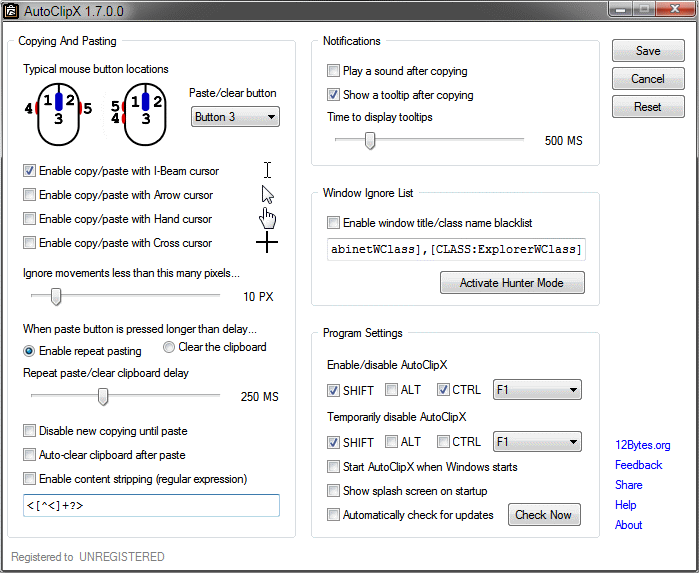Click the Ignore movements pixels slider thumb
The height and width of the screenshot is (573, 699).
(x=56, y=297)
